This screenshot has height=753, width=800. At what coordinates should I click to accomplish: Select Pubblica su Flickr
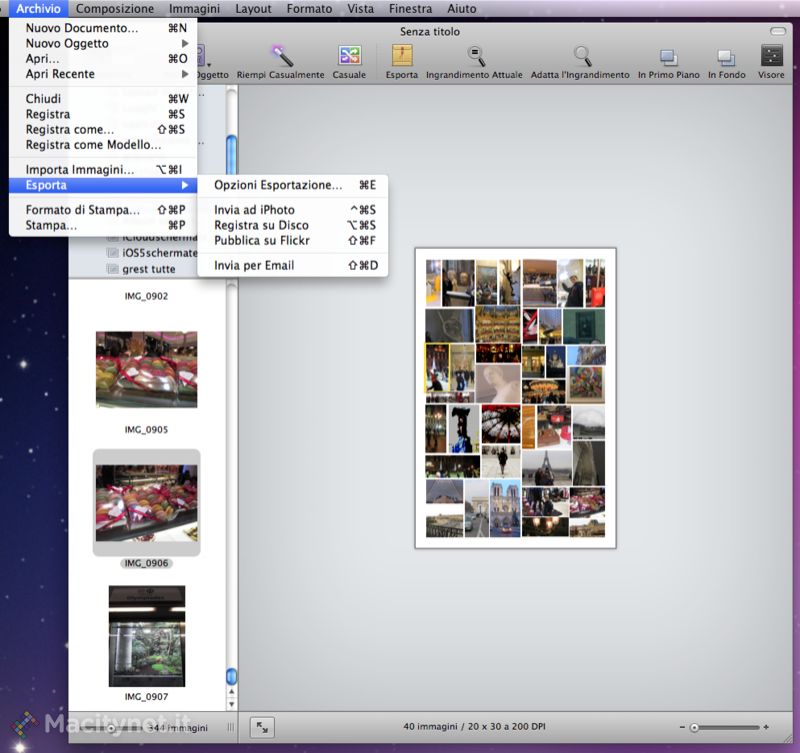[262, 241]
